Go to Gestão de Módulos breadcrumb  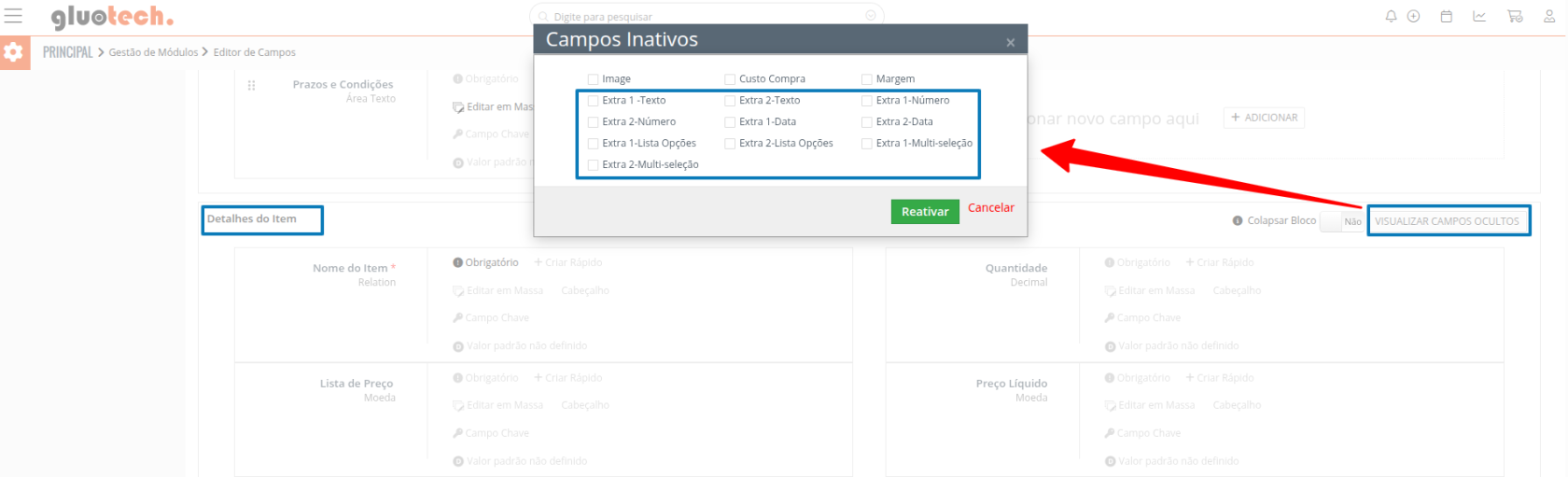(x=153, y=52)
